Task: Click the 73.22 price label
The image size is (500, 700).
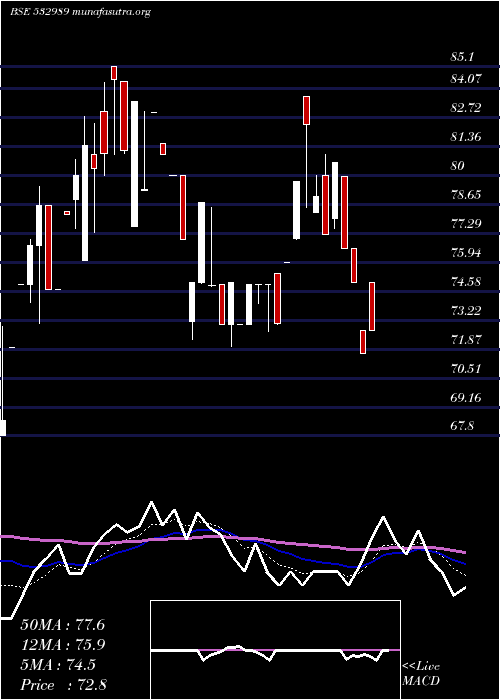Action: click(x=466, y=311)
